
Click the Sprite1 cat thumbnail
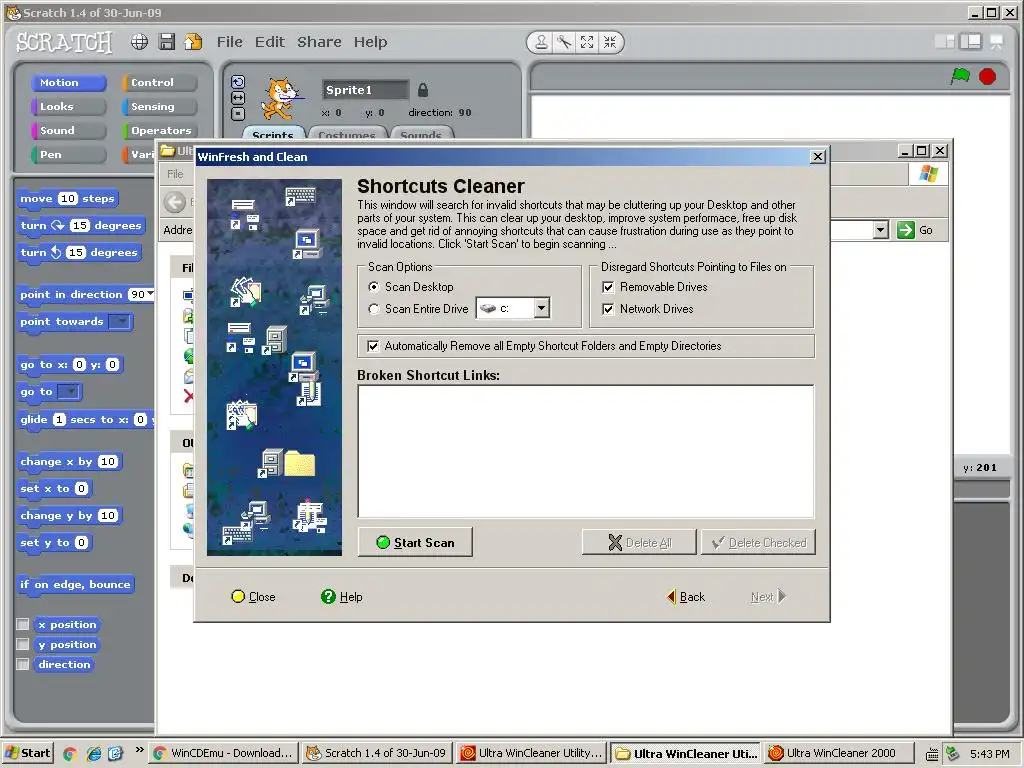click(281, 98)
